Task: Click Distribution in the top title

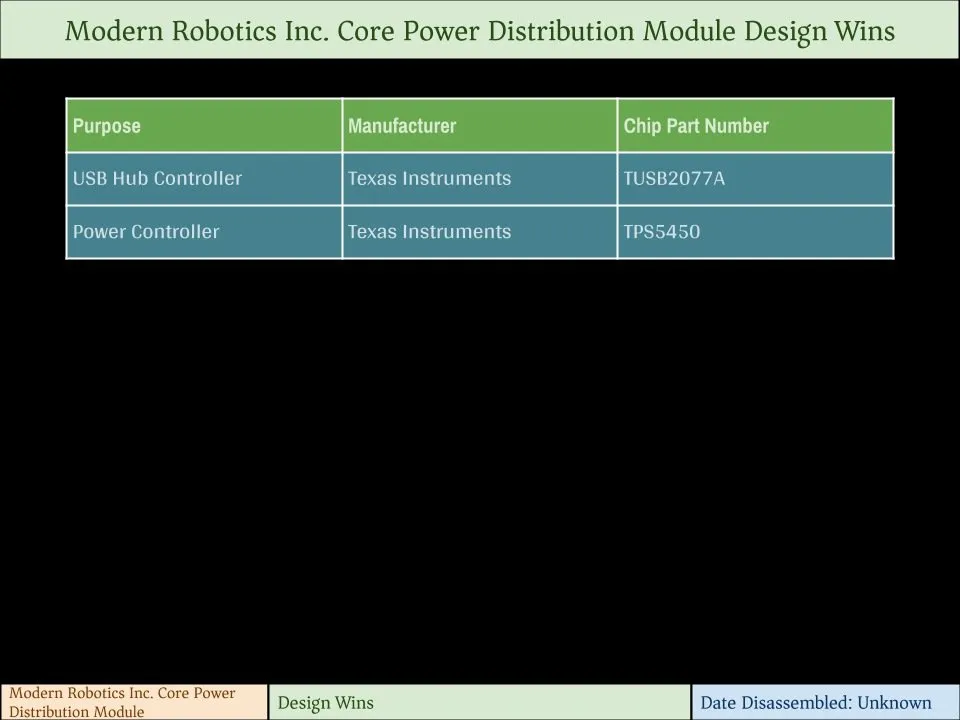Action: [560, 31]
